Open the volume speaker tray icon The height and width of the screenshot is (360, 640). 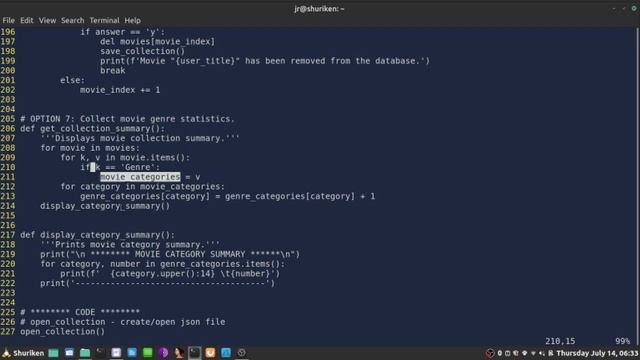pos(541,353)
